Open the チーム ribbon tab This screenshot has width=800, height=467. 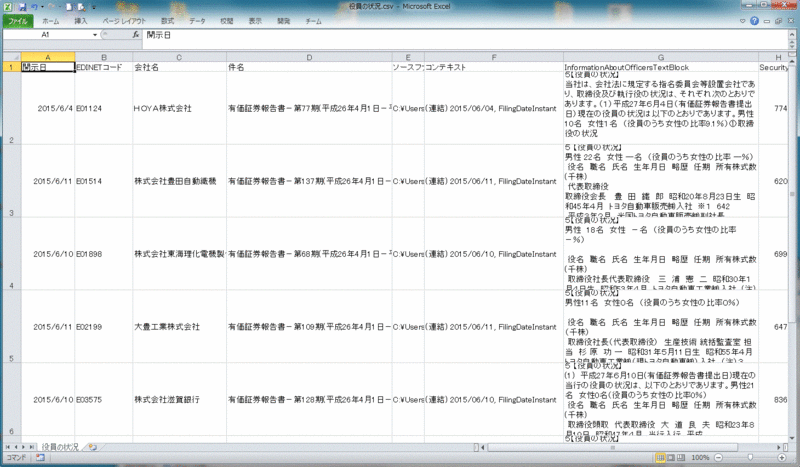(313, 21)
